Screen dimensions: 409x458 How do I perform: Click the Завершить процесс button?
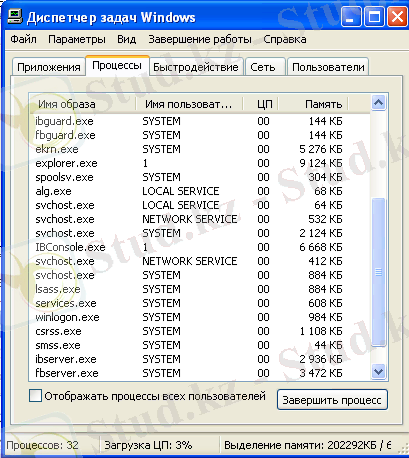(x=332, y=400)
